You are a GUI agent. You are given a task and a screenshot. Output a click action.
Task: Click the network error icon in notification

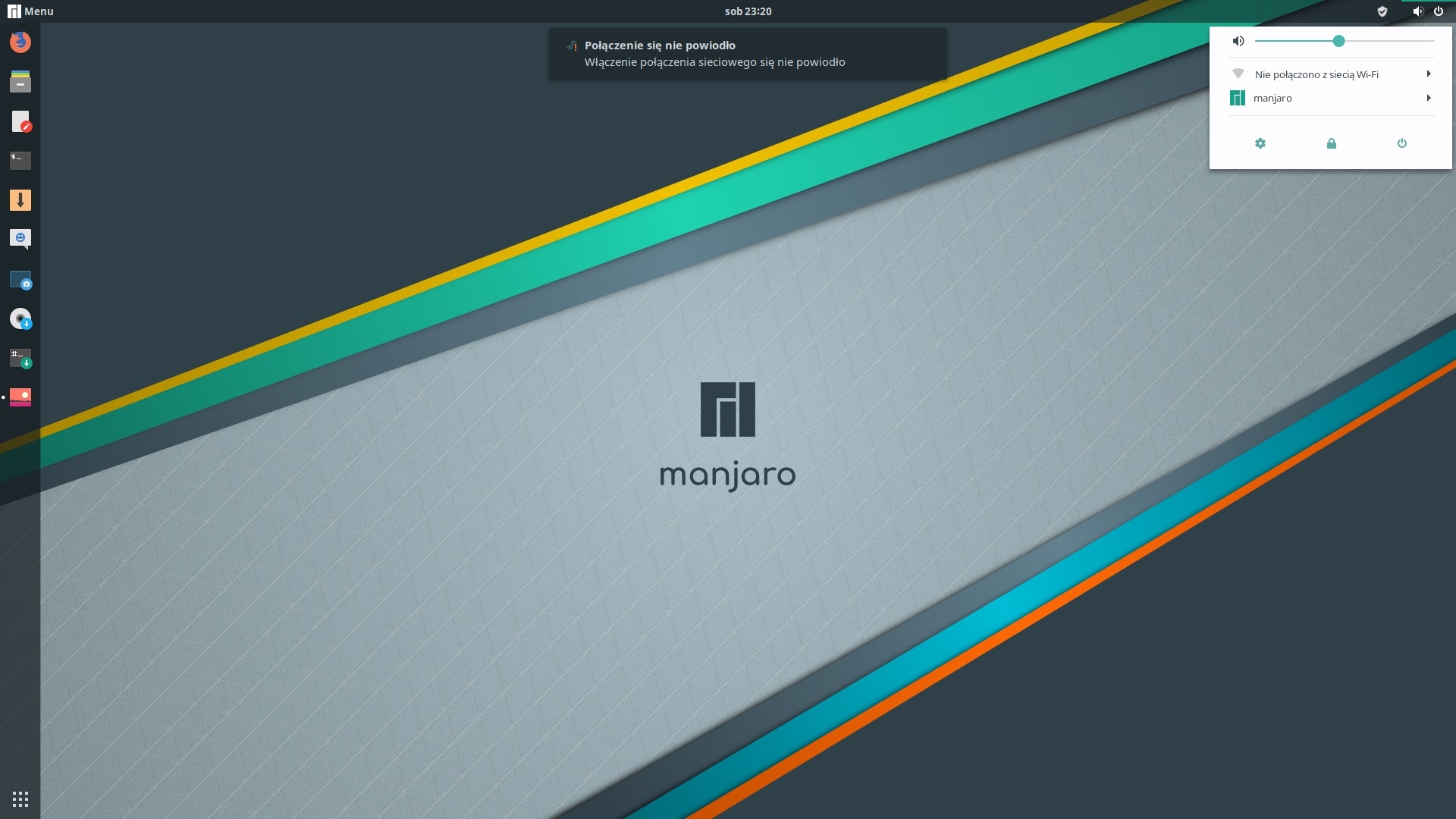(572, 46)
